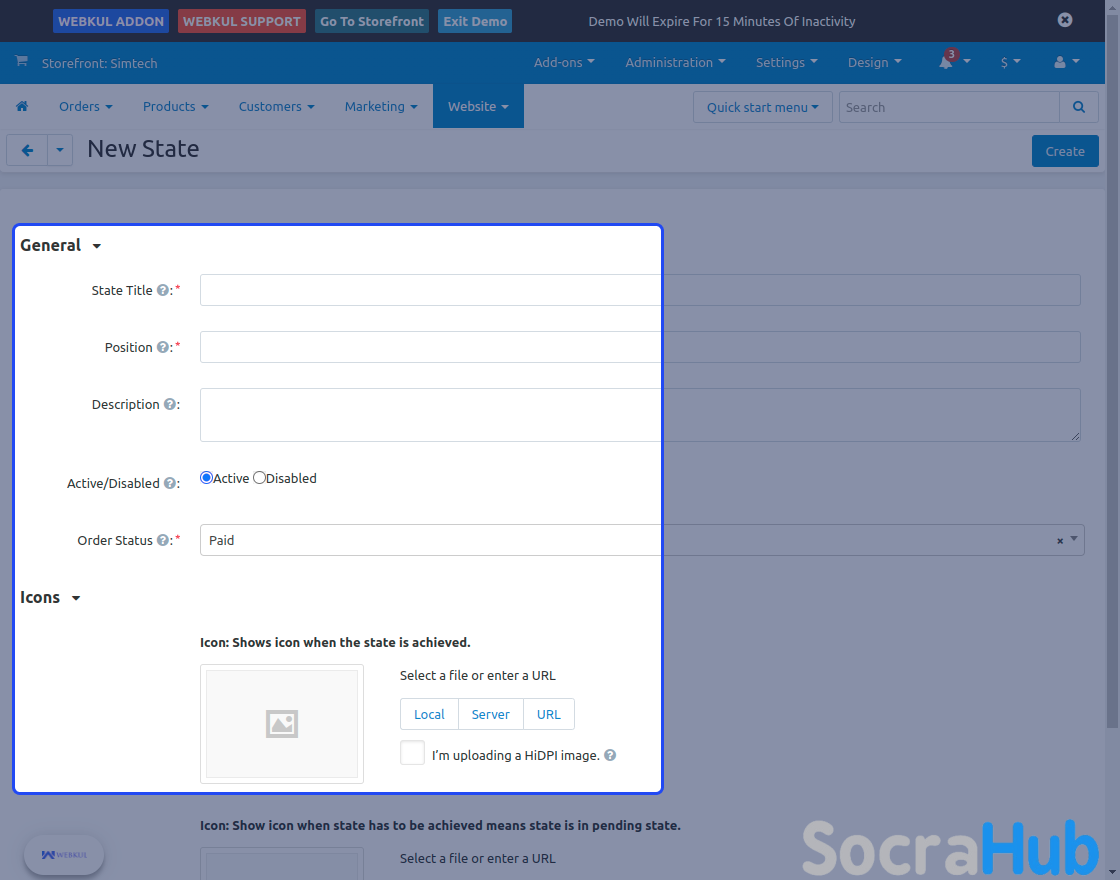Select the Disabled radio button
The image size is (1120, 880).
tap(259, 478)
